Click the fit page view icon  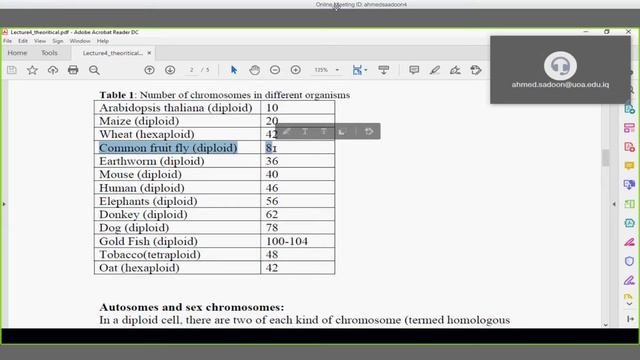(357, 70)
